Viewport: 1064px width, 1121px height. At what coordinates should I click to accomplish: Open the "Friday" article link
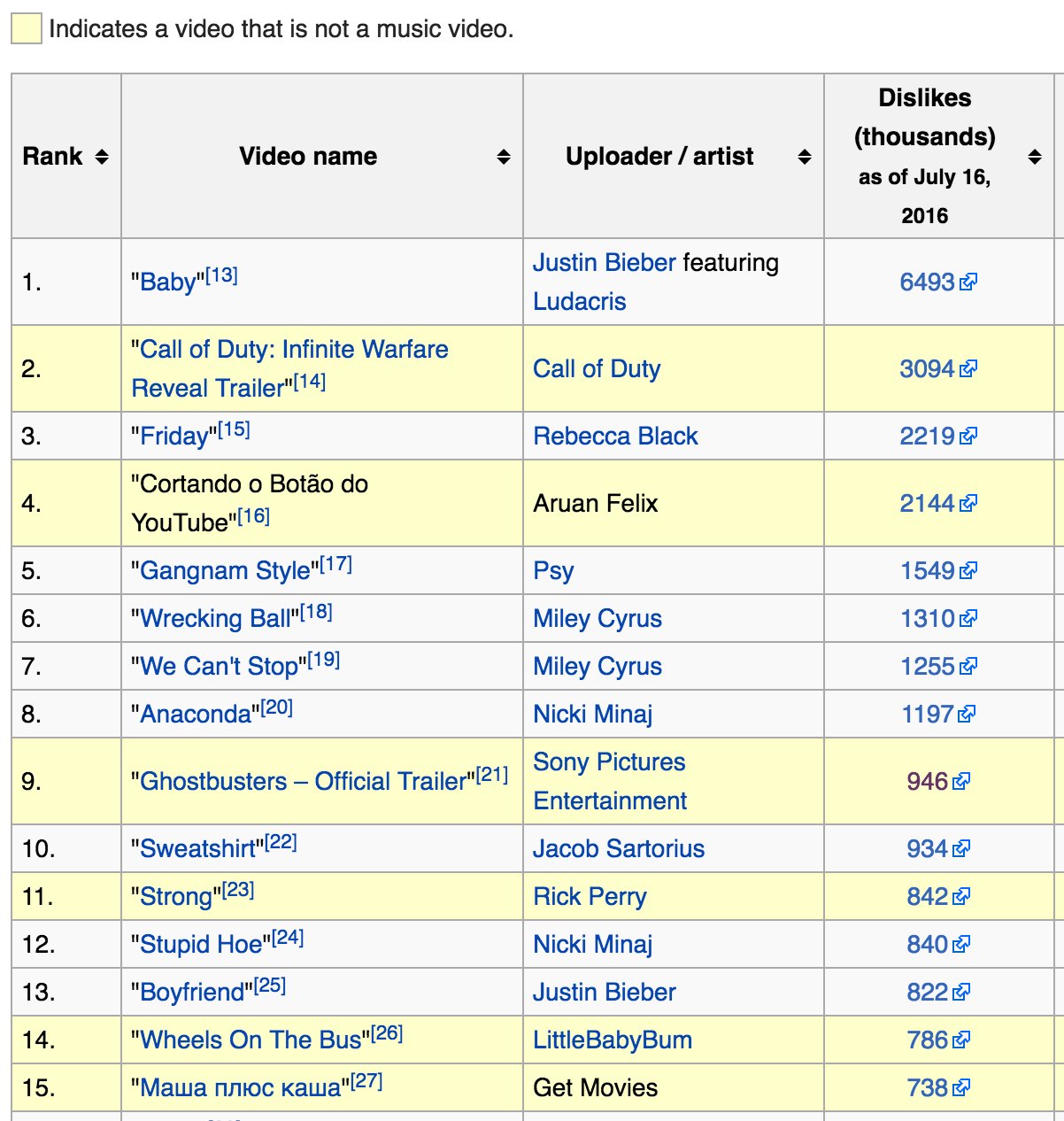174,437
